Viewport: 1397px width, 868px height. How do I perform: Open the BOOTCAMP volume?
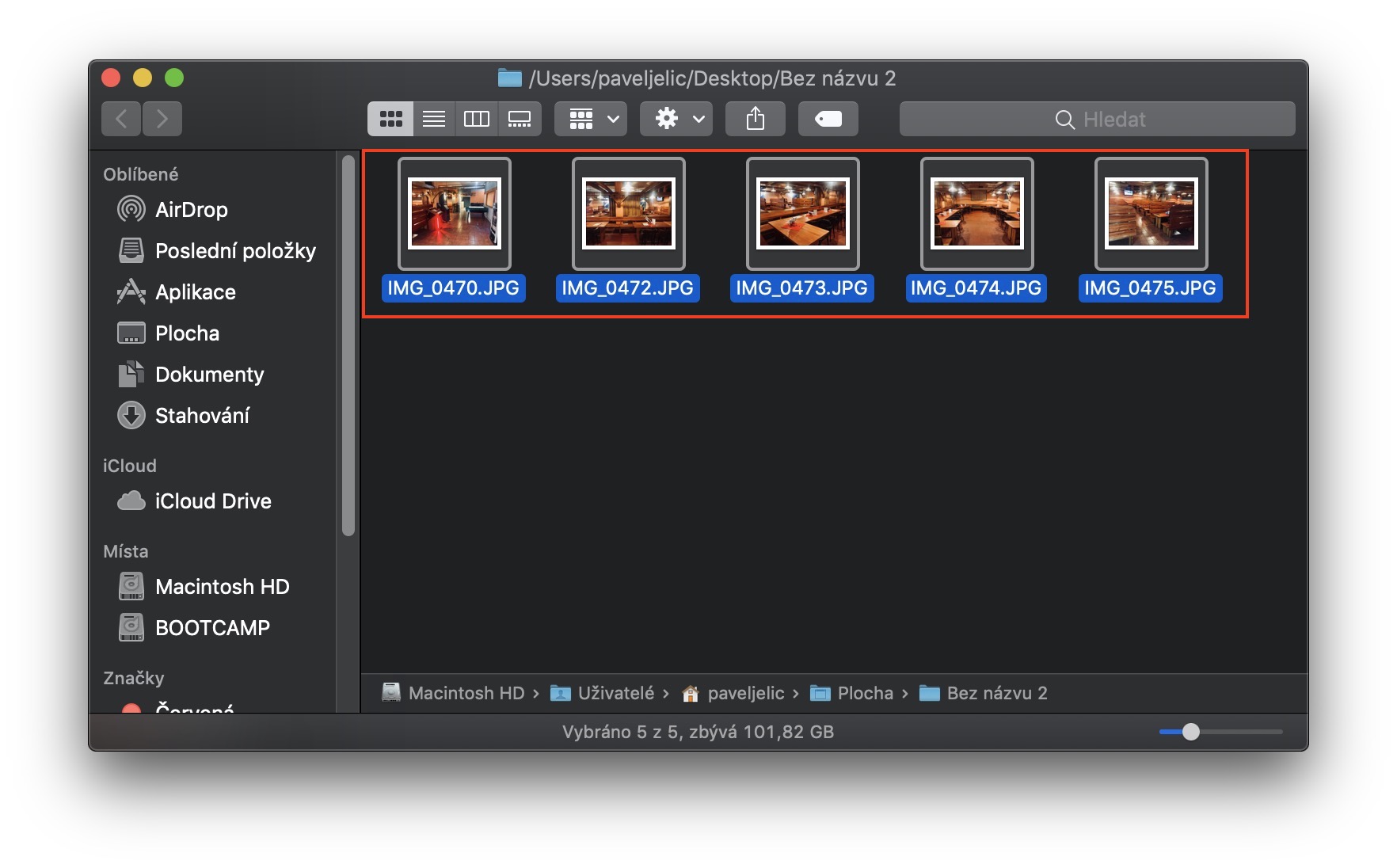coord(212,628)
